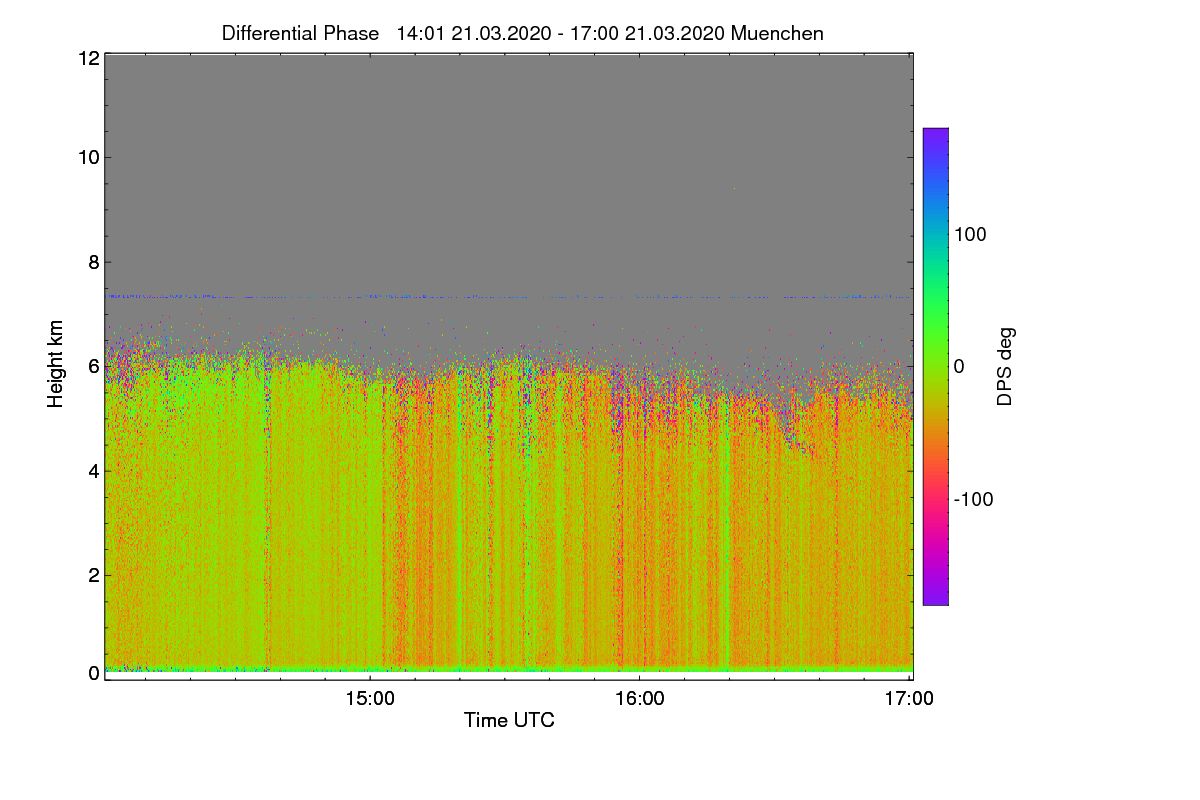1200x800 pixels.
Task: Click the 17:00 time tick label
Action: (910, 699)
